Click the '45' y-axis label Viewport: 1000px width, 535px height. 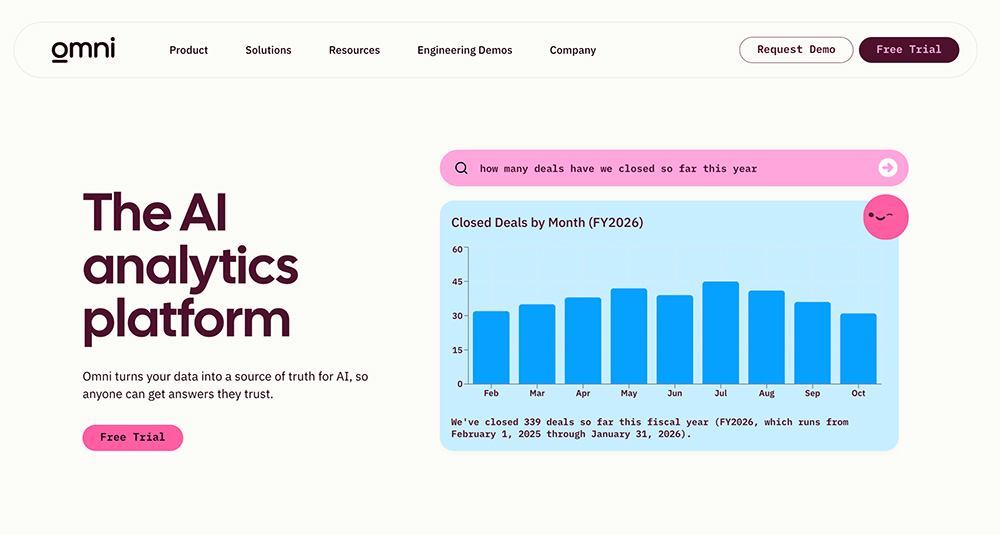pyautogui.click(x=457, y=282)
